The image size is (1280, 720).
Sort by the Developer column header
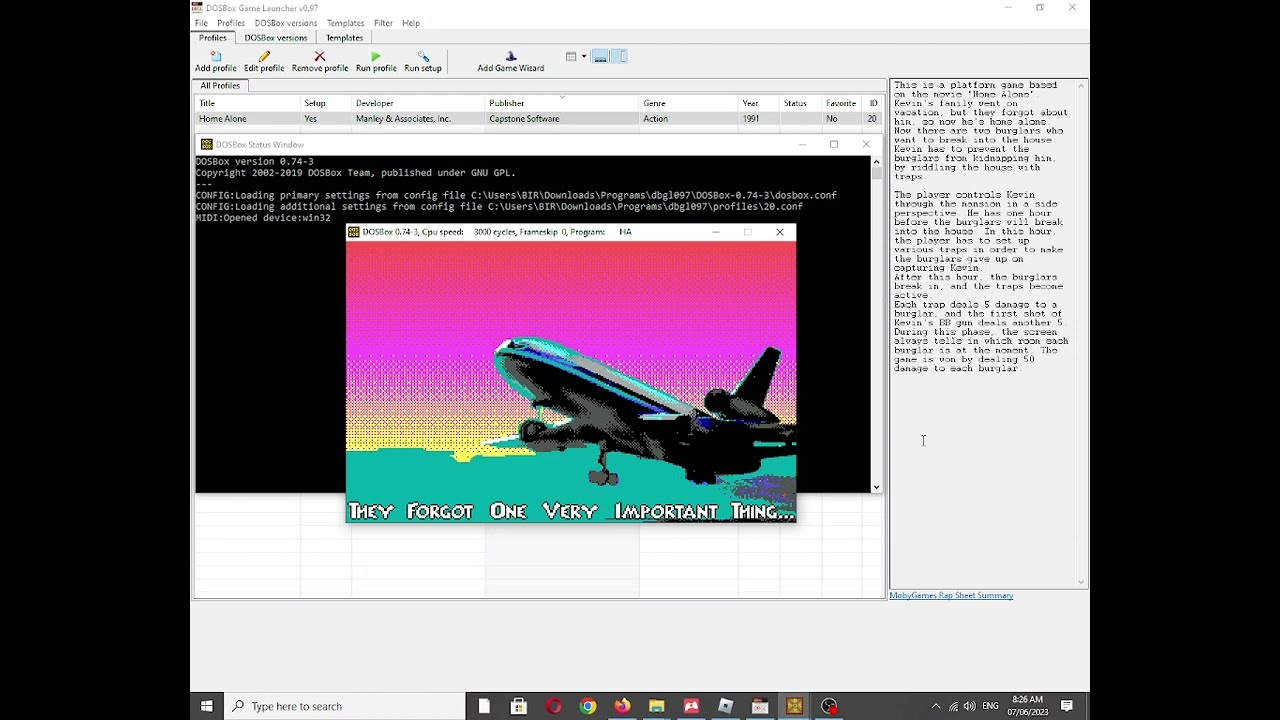tap(418, 103)
